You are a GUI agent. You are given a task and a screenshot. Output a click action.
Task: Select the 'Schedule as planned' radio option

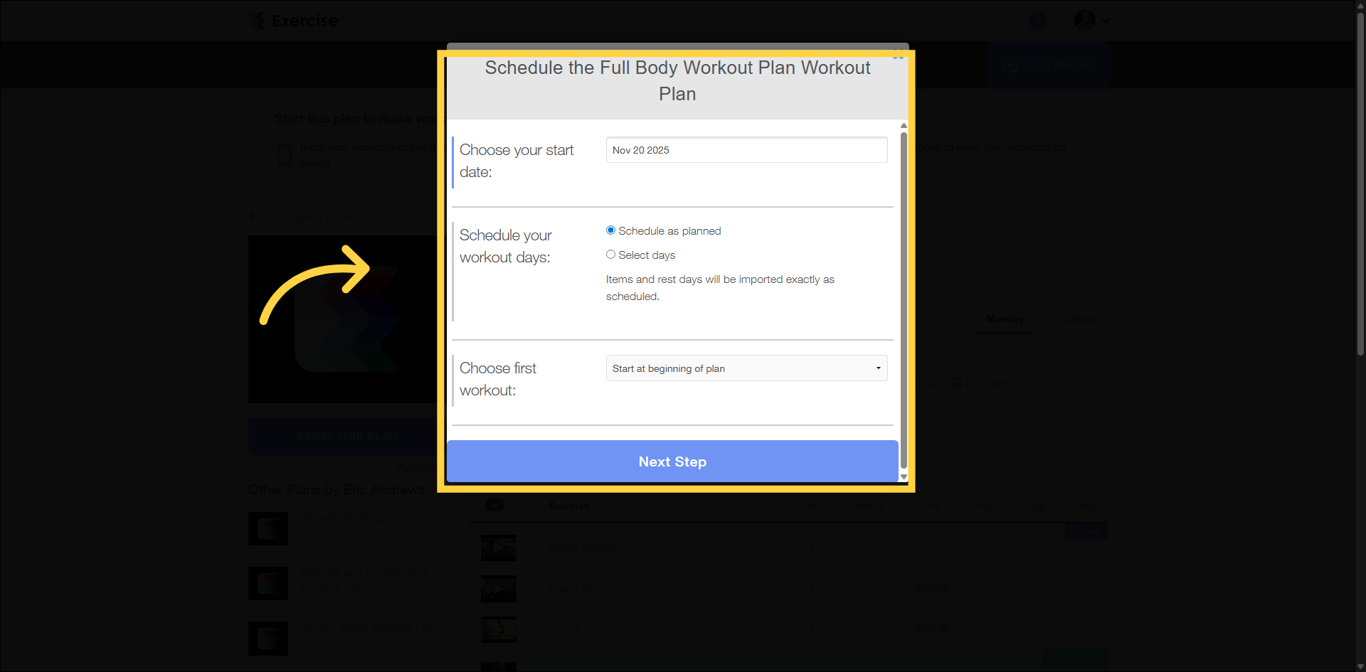tap(611, 231)
